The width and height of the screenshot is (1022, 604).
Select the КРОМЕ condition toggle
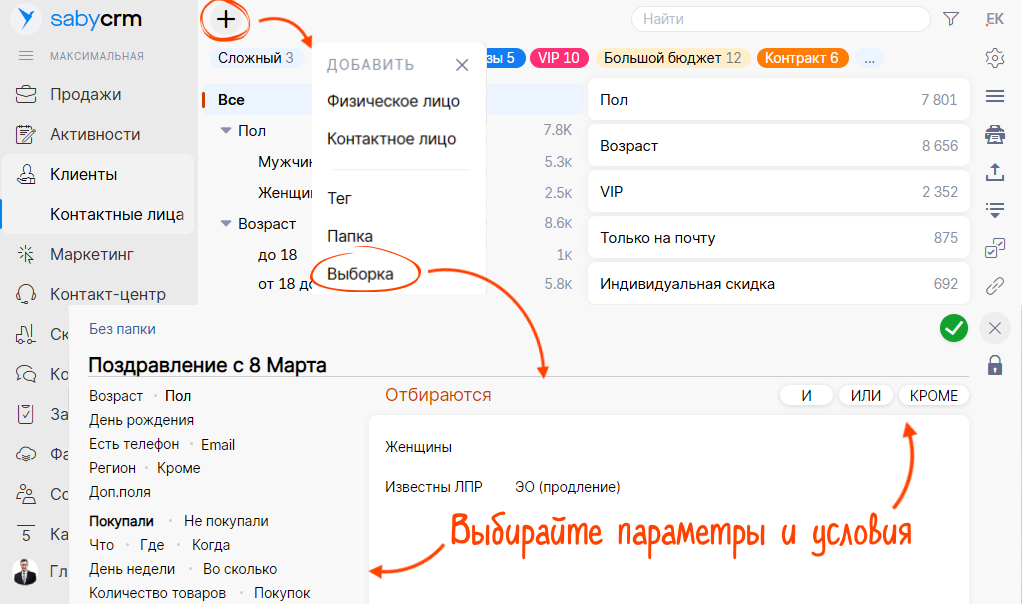tap(933, 396)
